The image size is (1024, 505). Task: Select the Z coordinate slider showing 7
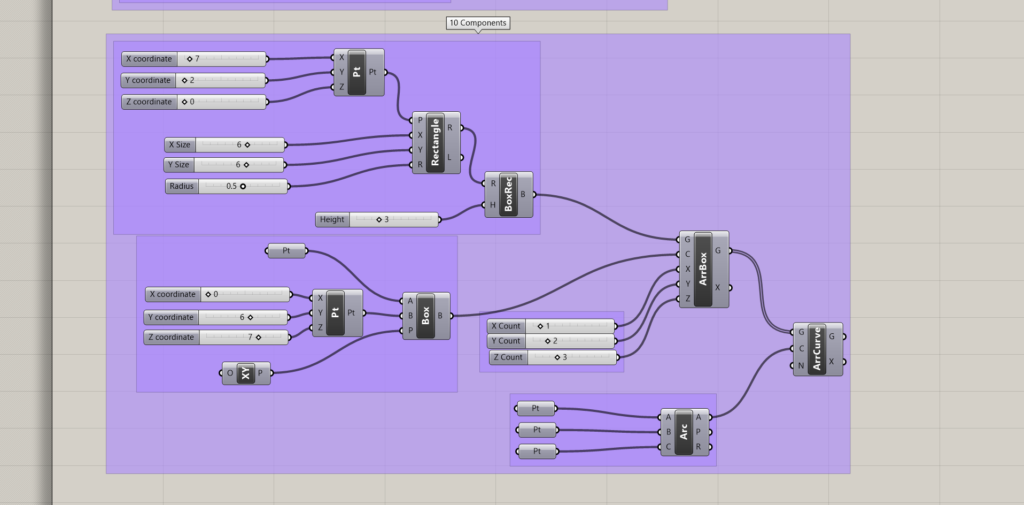tap(217, 337)
